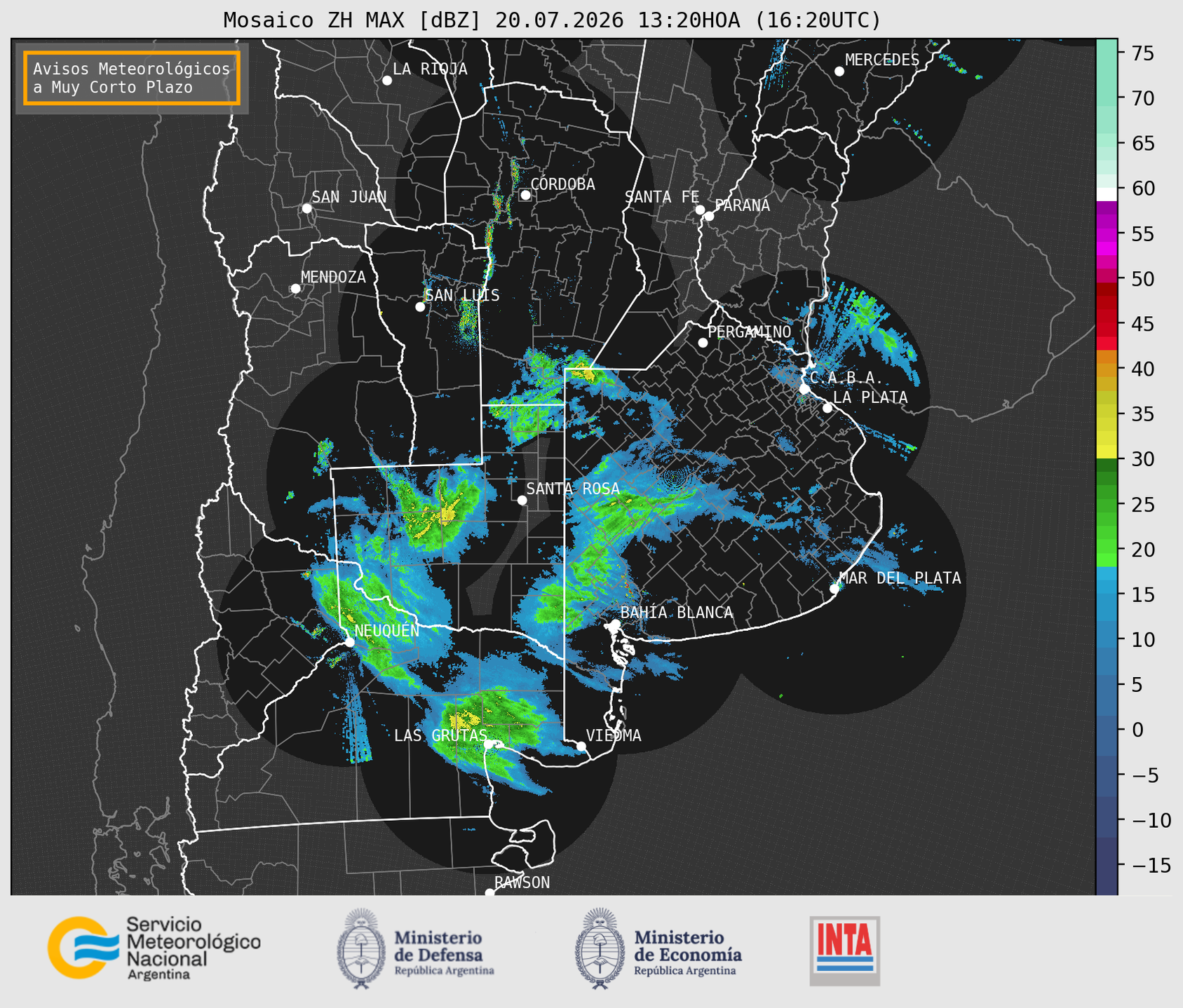Viewport: 1183px width, 1008px height.
Task: Click the 30 dBZ yellow color band
Action: (1107, 451)
